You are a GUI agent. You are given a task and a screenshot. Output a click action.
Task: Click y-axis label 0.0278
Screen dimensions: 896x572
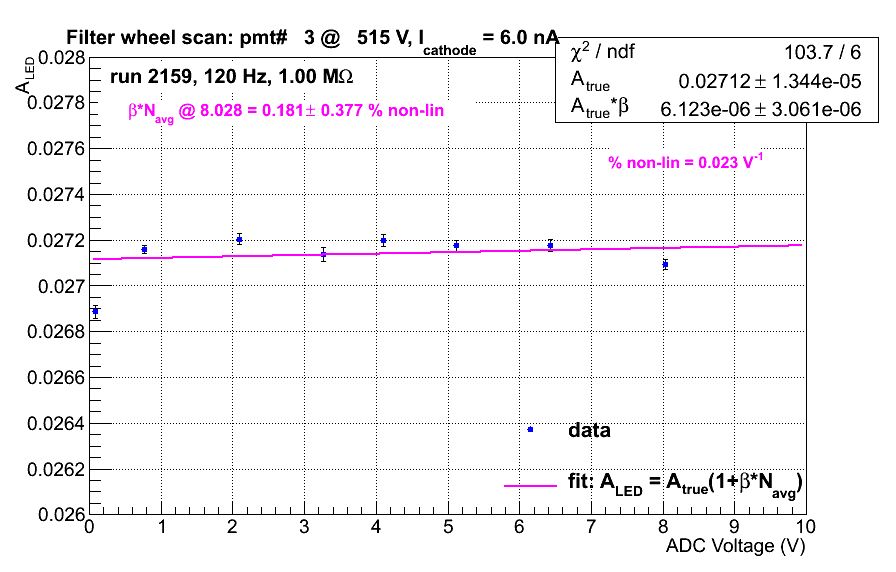coord(56,102)
